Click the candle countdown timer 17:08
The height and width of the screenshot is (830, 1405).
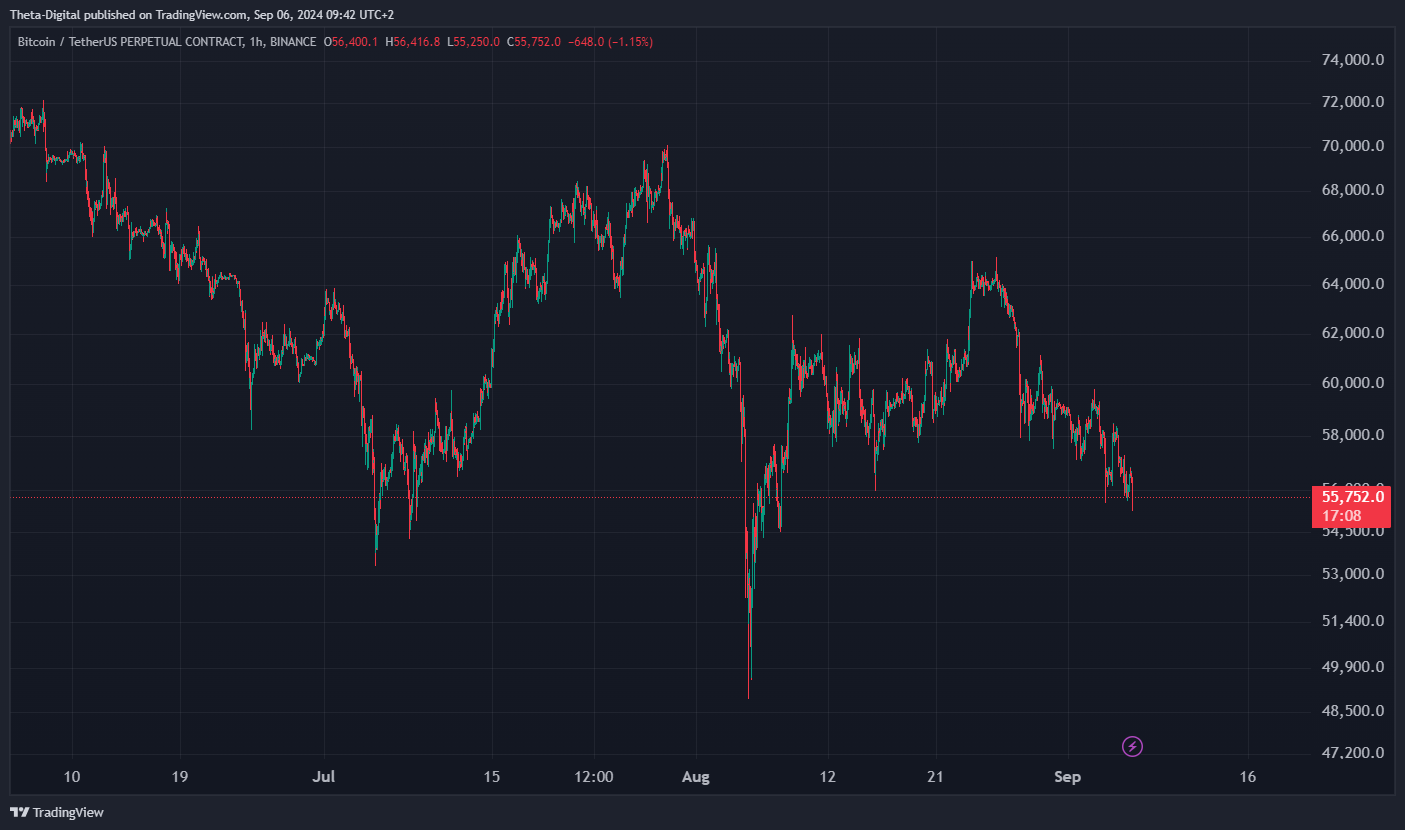click(1342, 516)
